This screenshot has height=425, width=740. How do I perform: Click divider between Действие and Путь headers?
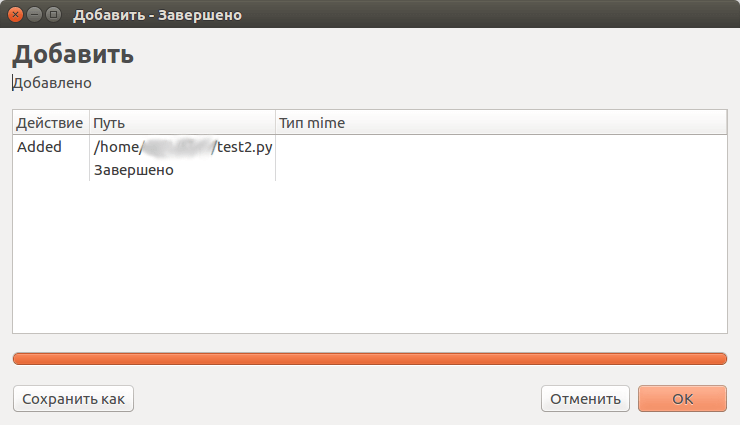89,123
